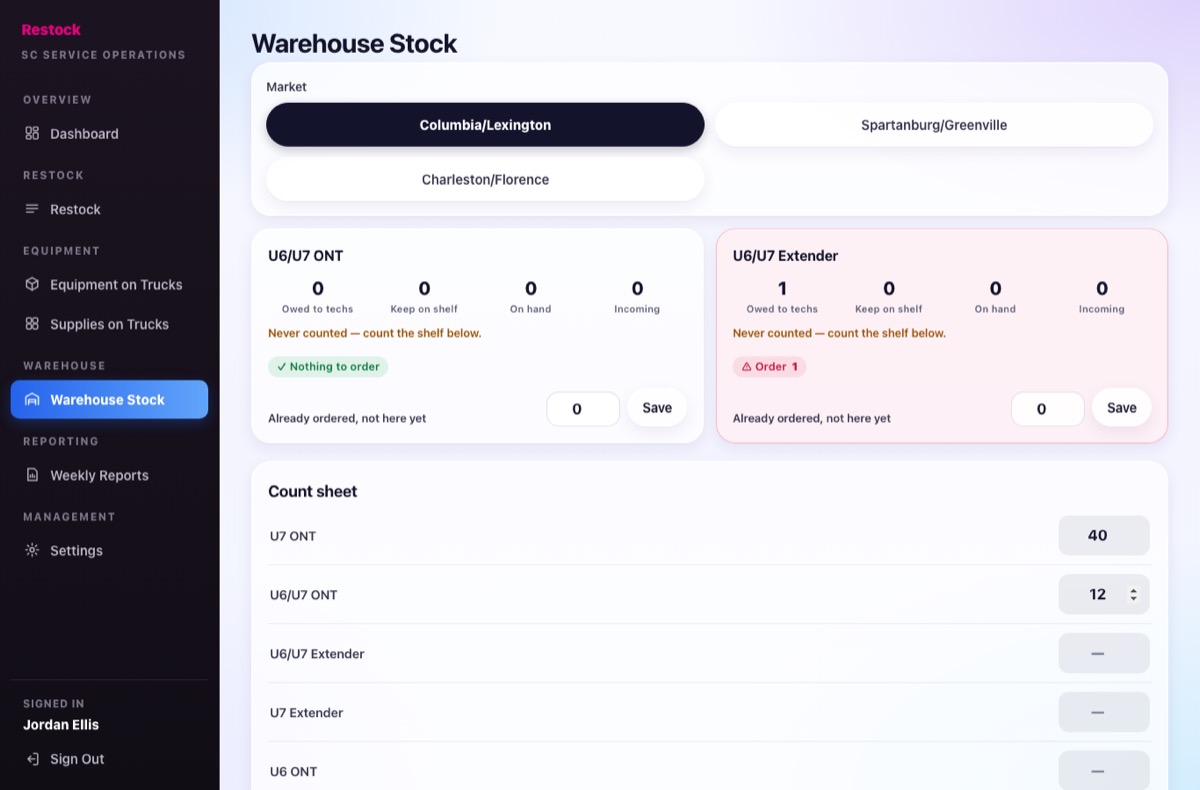Click U6/U7 Extender already ordered input
The width and height of the screenshot is (1200, 790).
point(1048,409)
